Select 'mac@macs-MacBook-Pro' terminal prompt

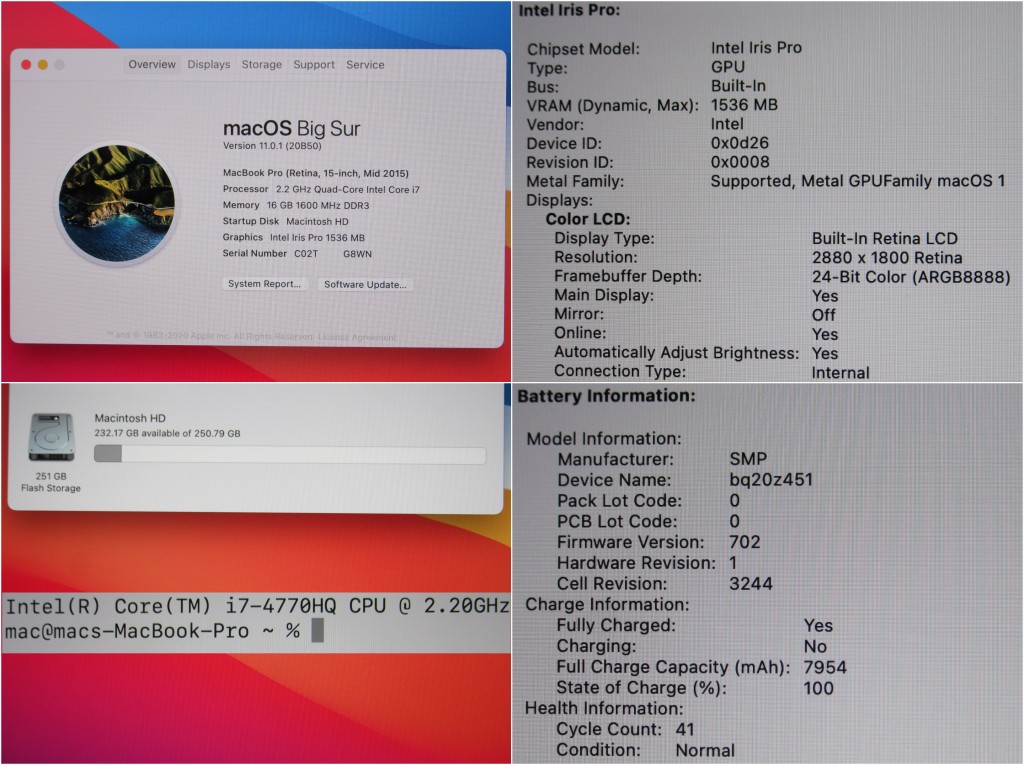(127, 631)
